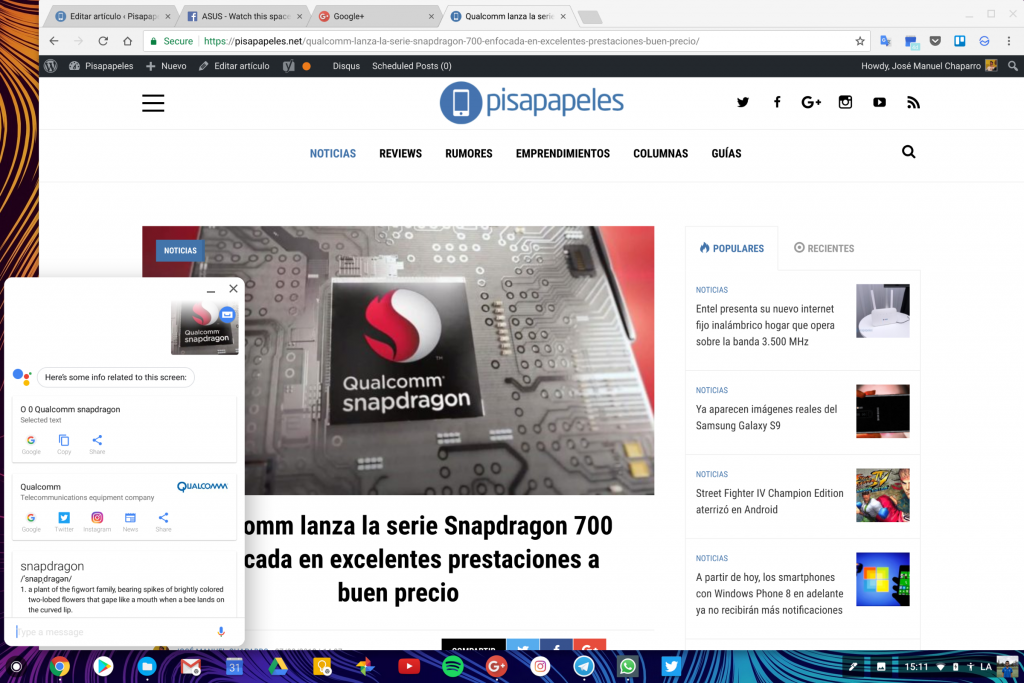The image size is (1024, 683).
Task: Click the Assistant Qualcomm snapdragon screenshot thumbnail
Action: (x=204, y=328)
